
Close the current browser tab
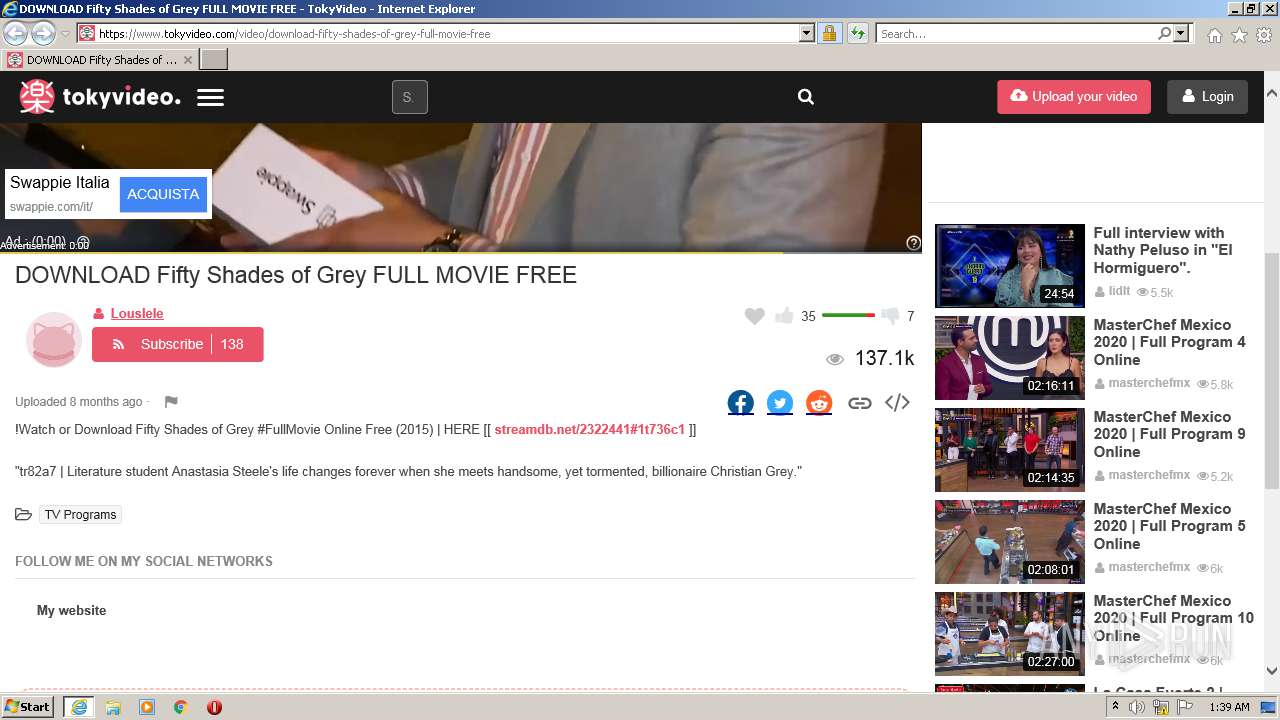click(x=187, y=60)
